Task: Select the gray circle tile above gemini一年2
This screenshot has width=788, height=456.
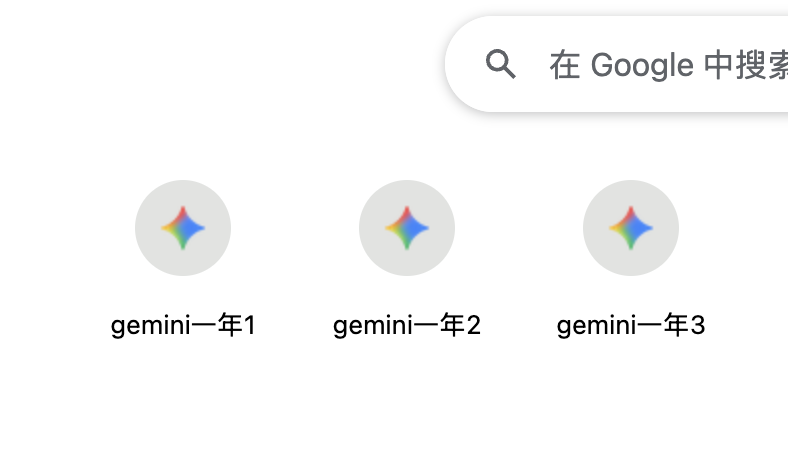Action: pyautogui.click(x=407, y=228)
